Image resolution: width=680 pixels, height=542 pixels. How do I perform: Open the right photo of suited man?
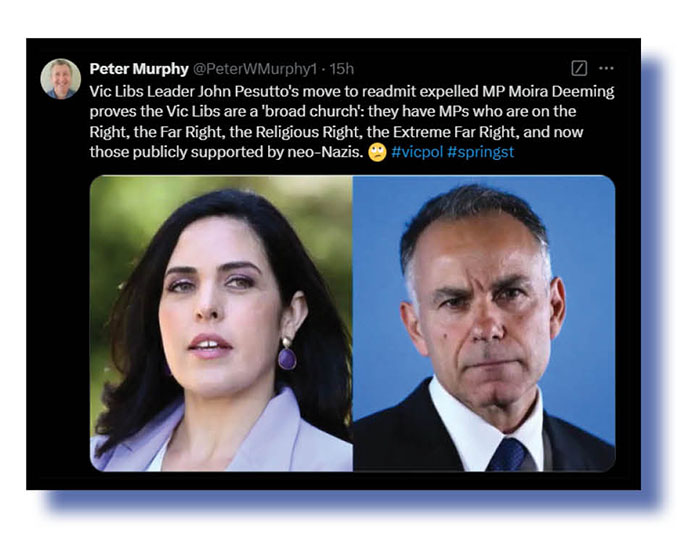[x=484, y=323]
